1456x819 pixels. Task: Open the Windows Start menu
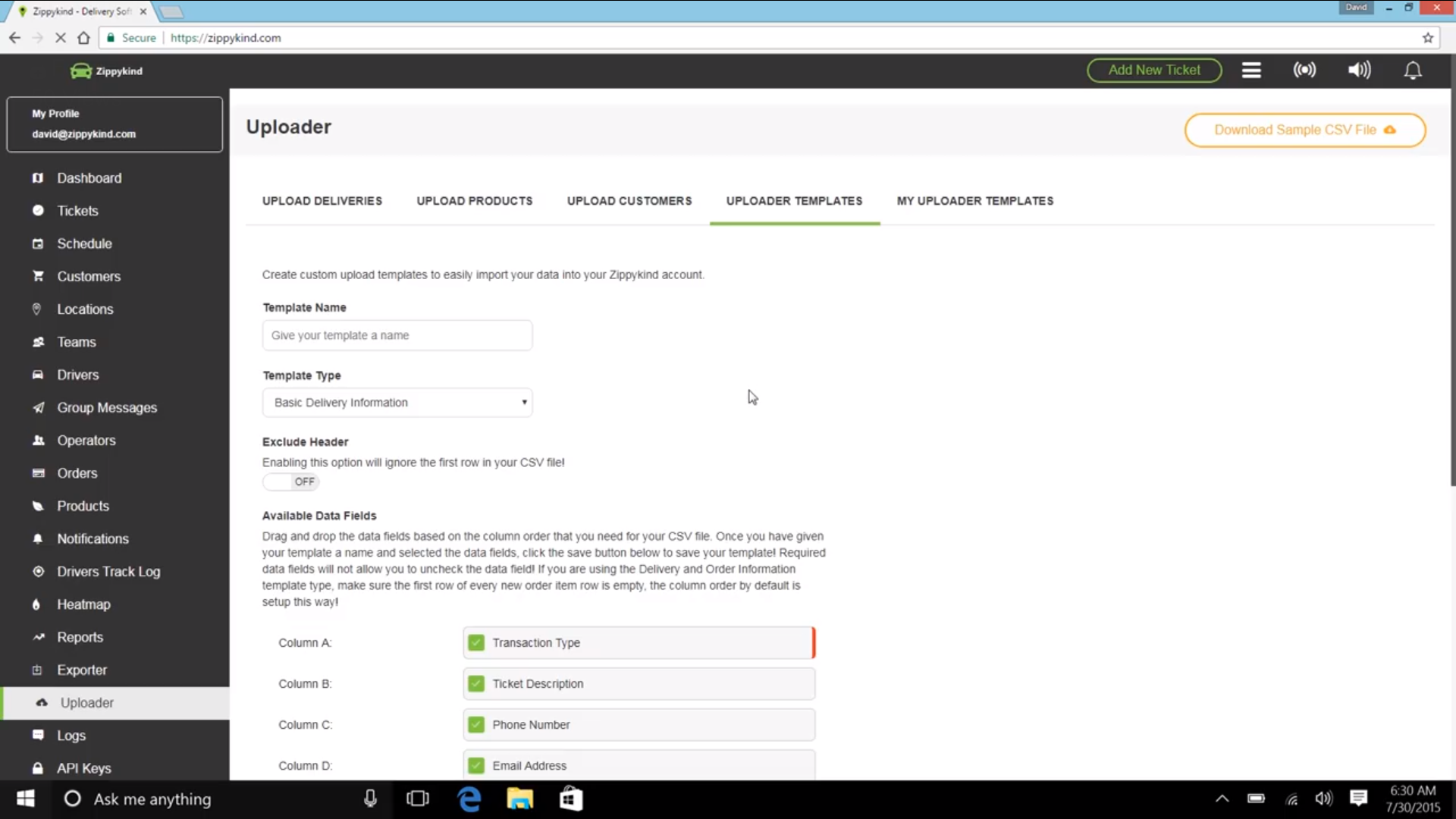25,799
